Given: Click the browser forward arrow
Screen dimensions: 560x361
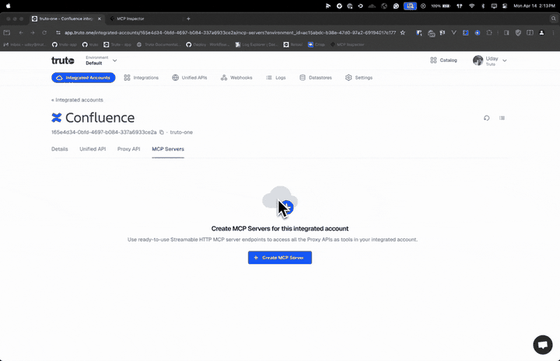Looking at the screenshot, I should point(32,32).
